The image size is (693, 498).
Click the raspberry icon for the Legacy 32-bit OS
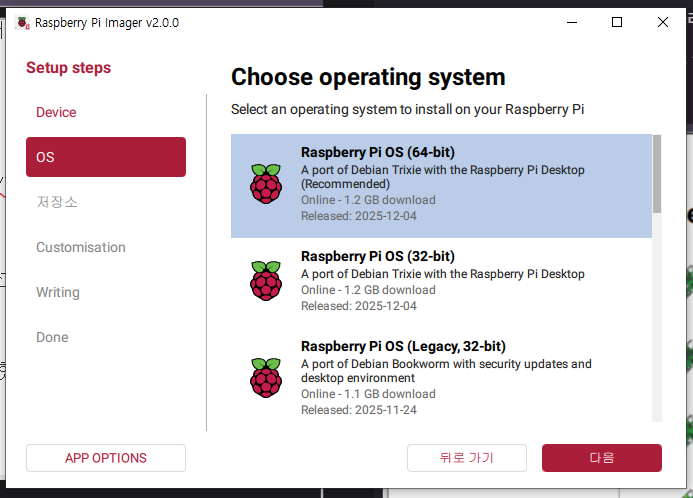(266, 378)
